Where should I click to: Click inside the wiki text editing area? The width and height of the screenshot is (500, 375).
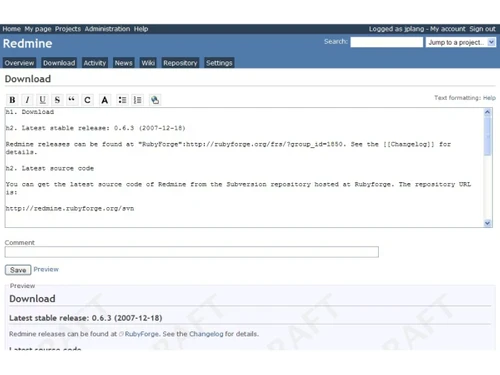point(244,167)
